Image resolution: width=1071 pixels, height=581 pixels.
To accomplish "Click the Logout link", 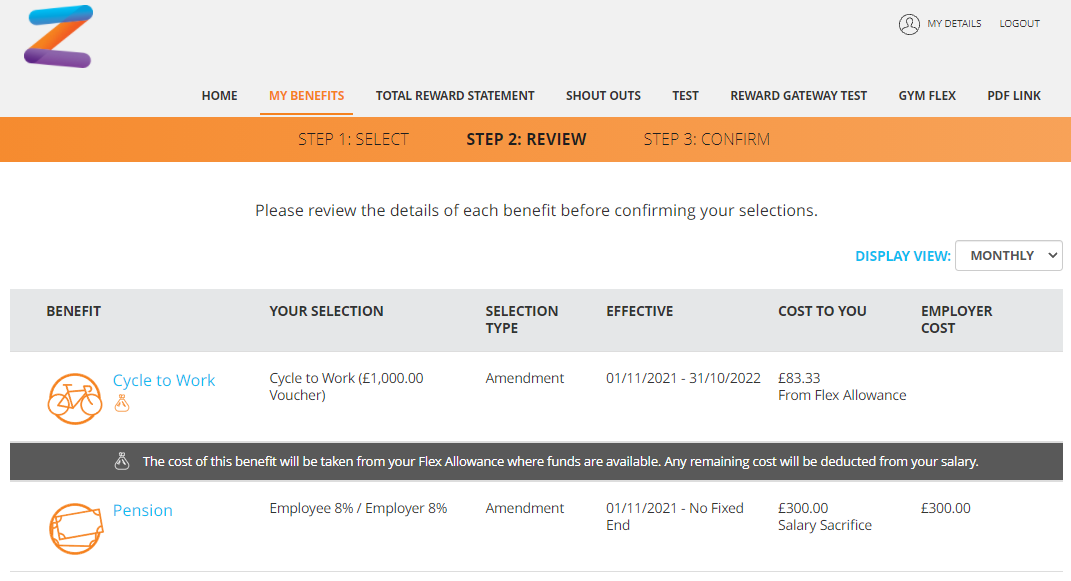I will coord(1020,23).
